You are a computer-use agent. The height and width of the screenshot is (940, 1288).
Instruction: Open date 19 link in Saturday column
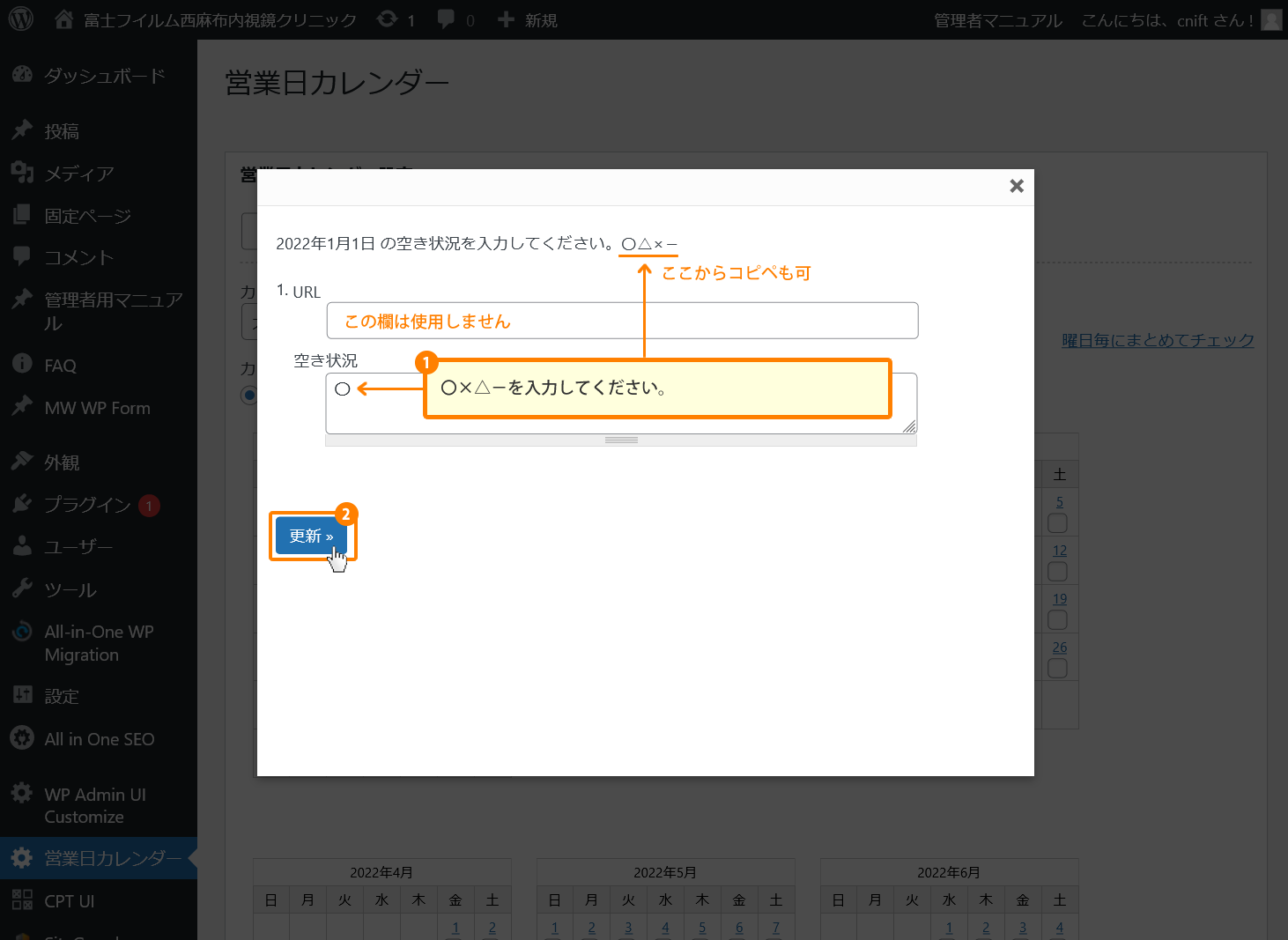point(1060,599)
